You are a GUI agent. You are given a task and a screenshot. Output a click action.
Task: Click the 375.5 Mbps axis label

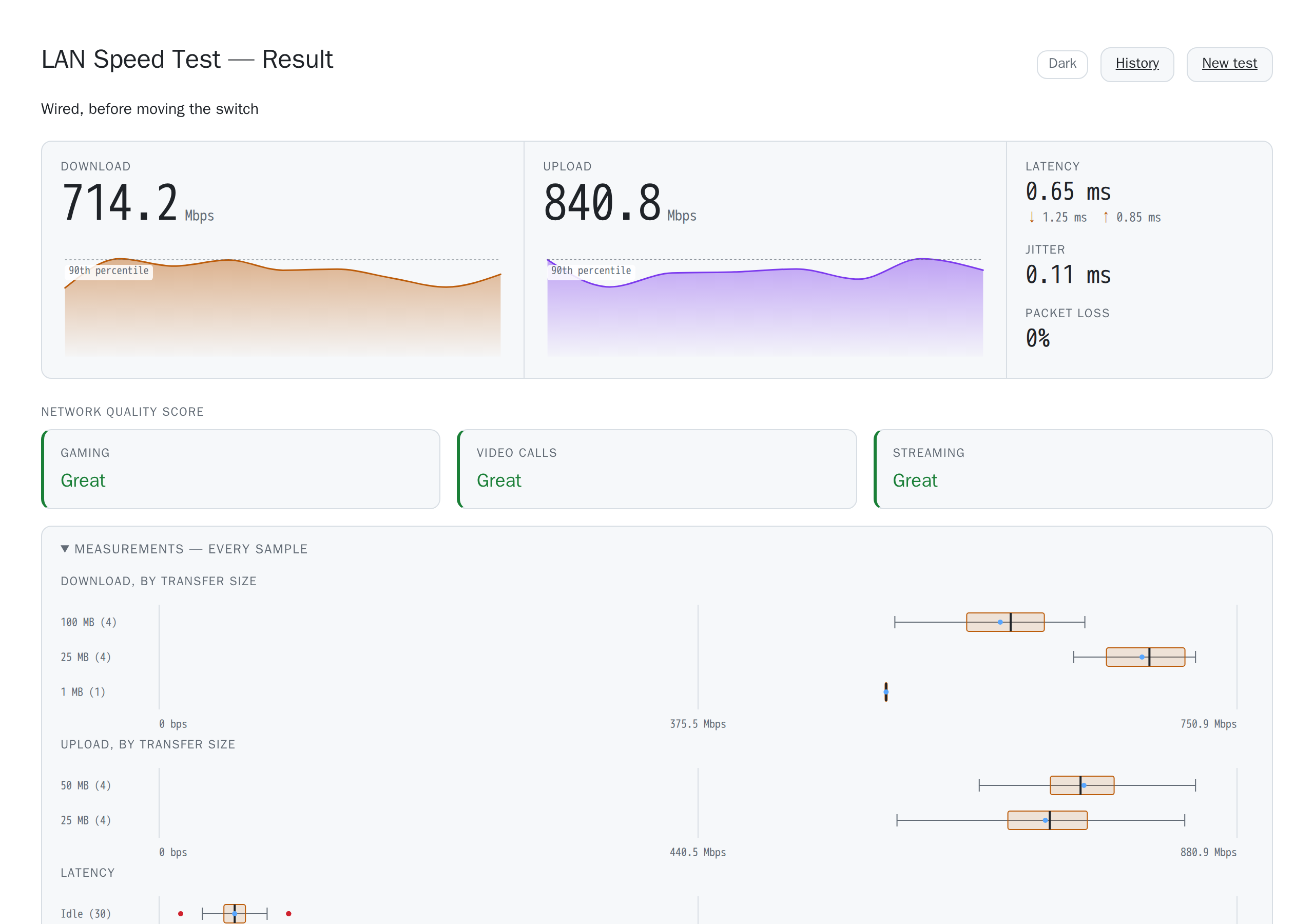point(698,724)
